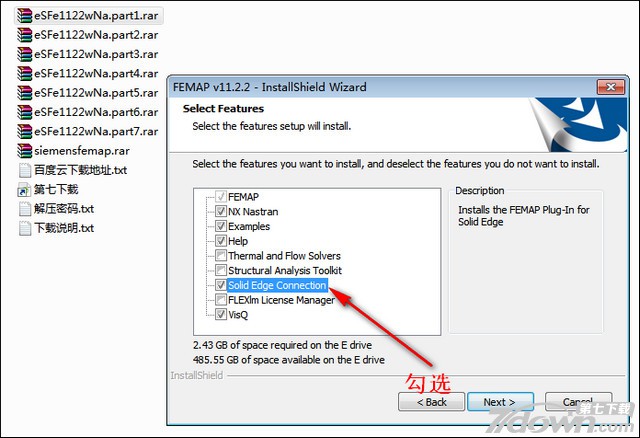Select the eSFe1122wNa.part3.rar file name

(96, 54)
